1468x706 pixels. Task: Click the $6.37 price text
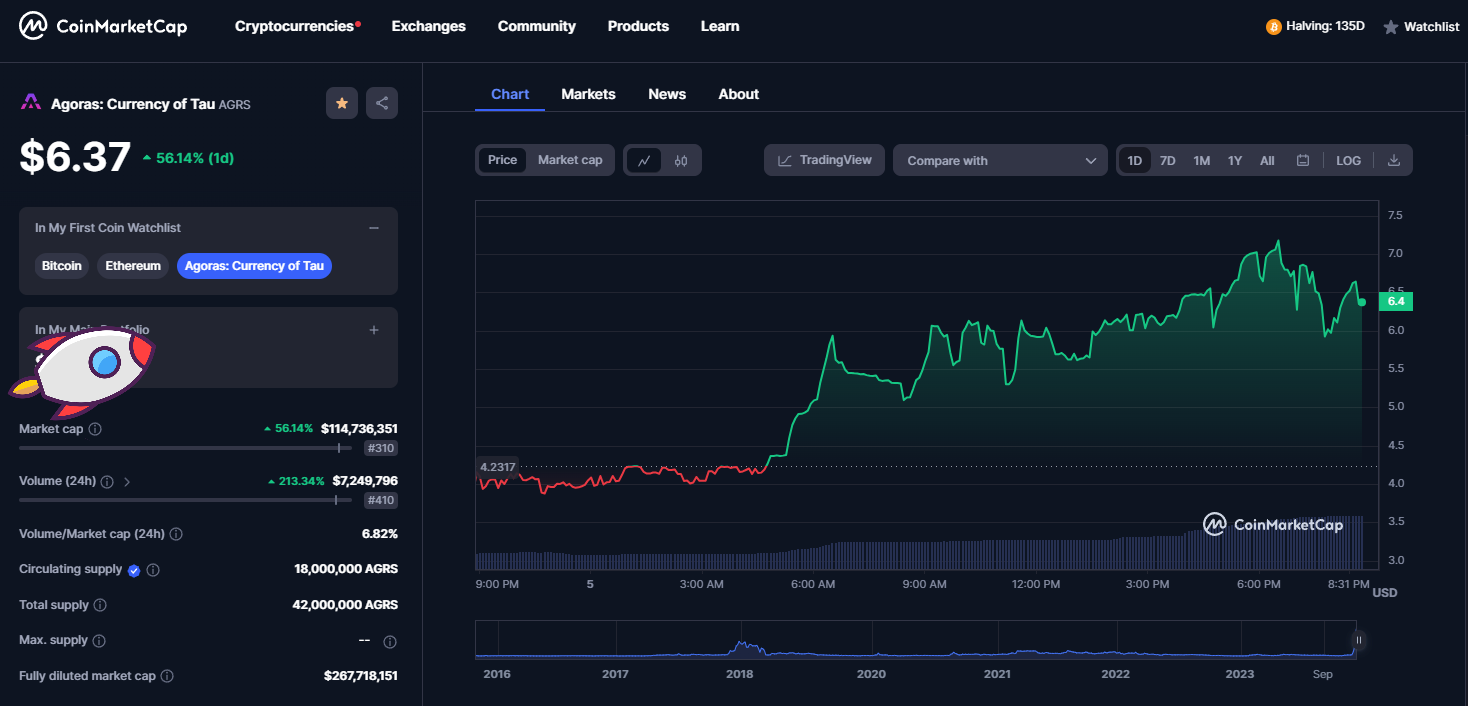(75, 157)
